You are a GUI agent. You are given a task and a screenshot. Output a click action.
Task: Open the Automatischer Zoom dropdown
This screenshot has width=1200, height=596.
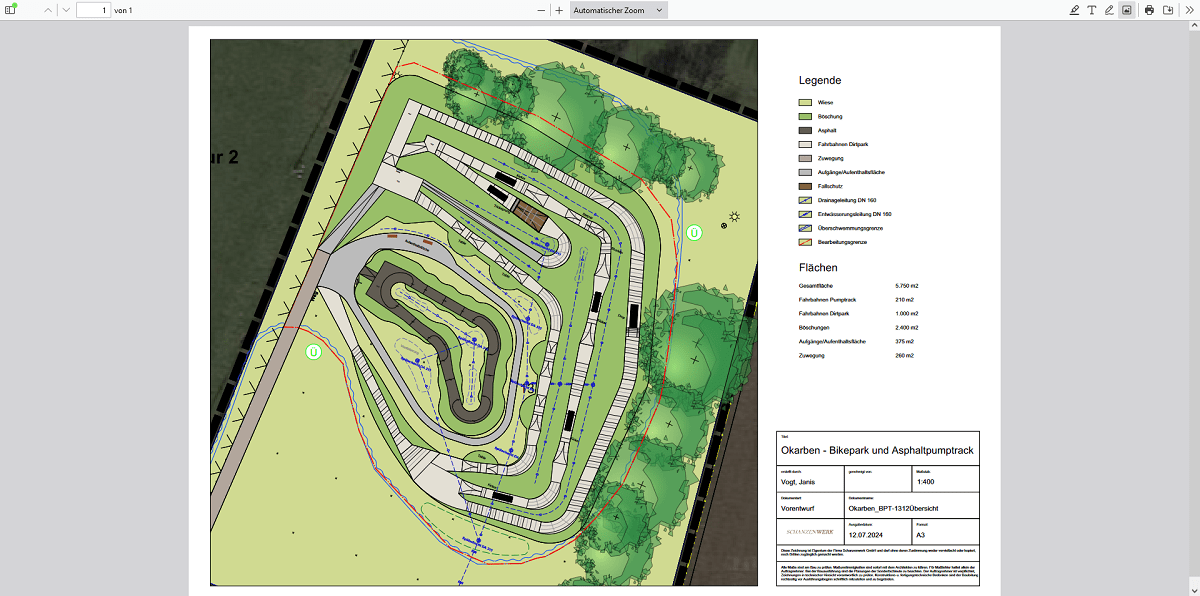[x=618, y=10]
